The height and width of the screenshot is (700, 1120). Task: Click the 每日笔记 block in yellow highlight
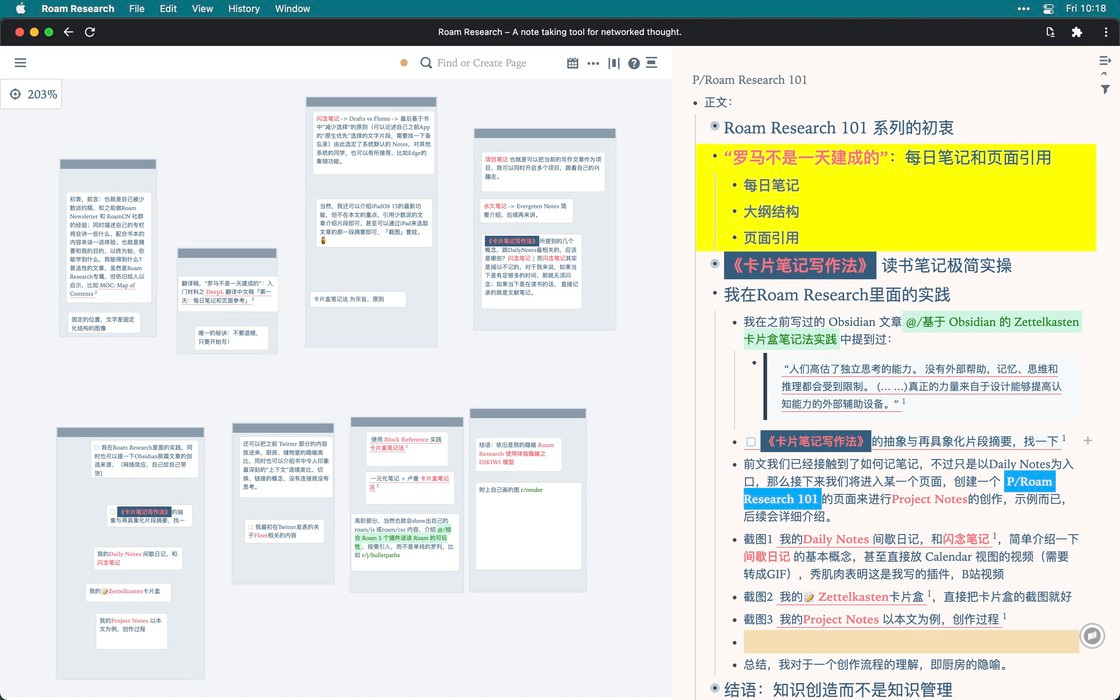771,185
